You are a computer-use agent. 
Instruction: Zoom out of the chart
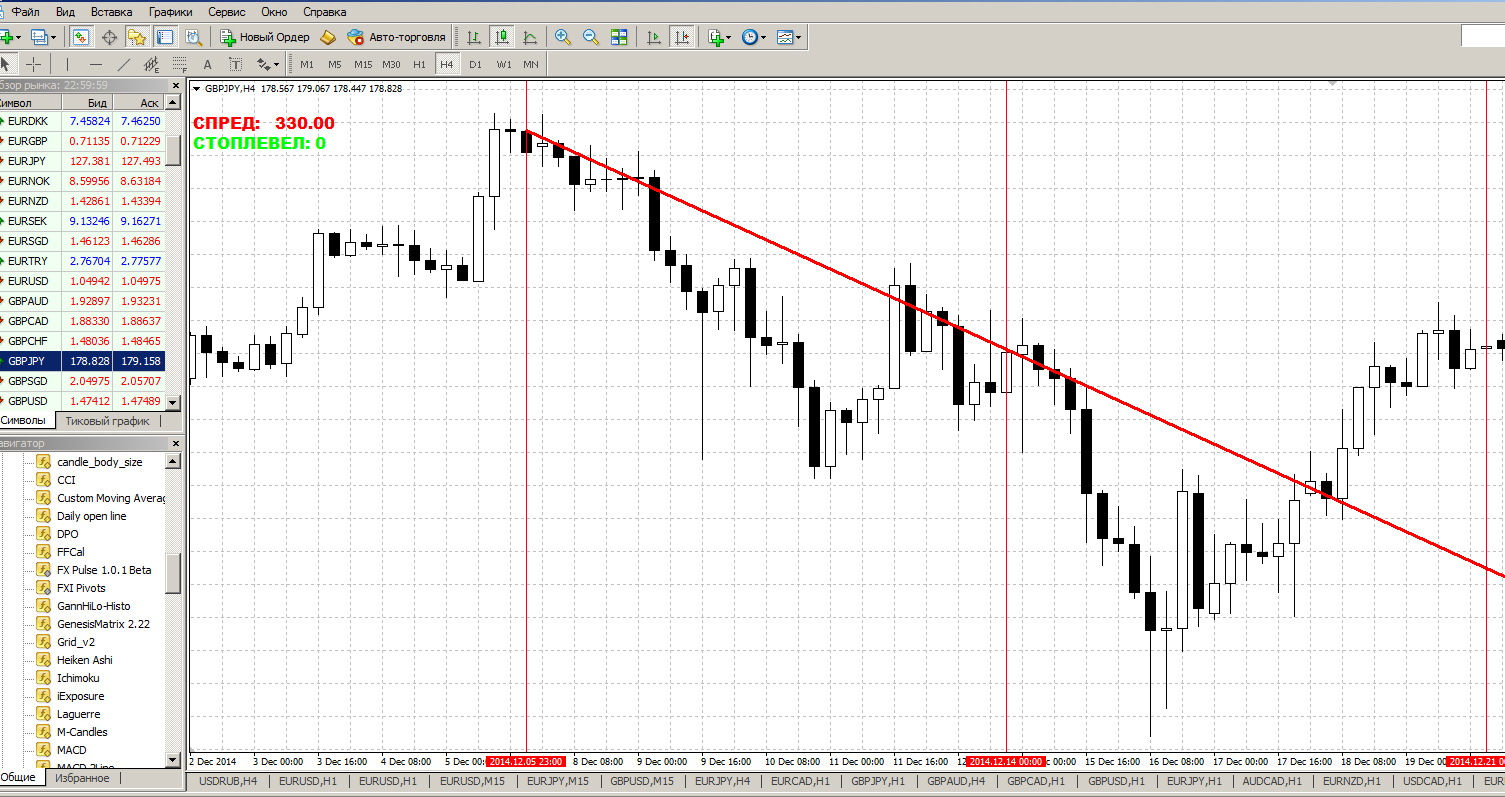[591, 37]
